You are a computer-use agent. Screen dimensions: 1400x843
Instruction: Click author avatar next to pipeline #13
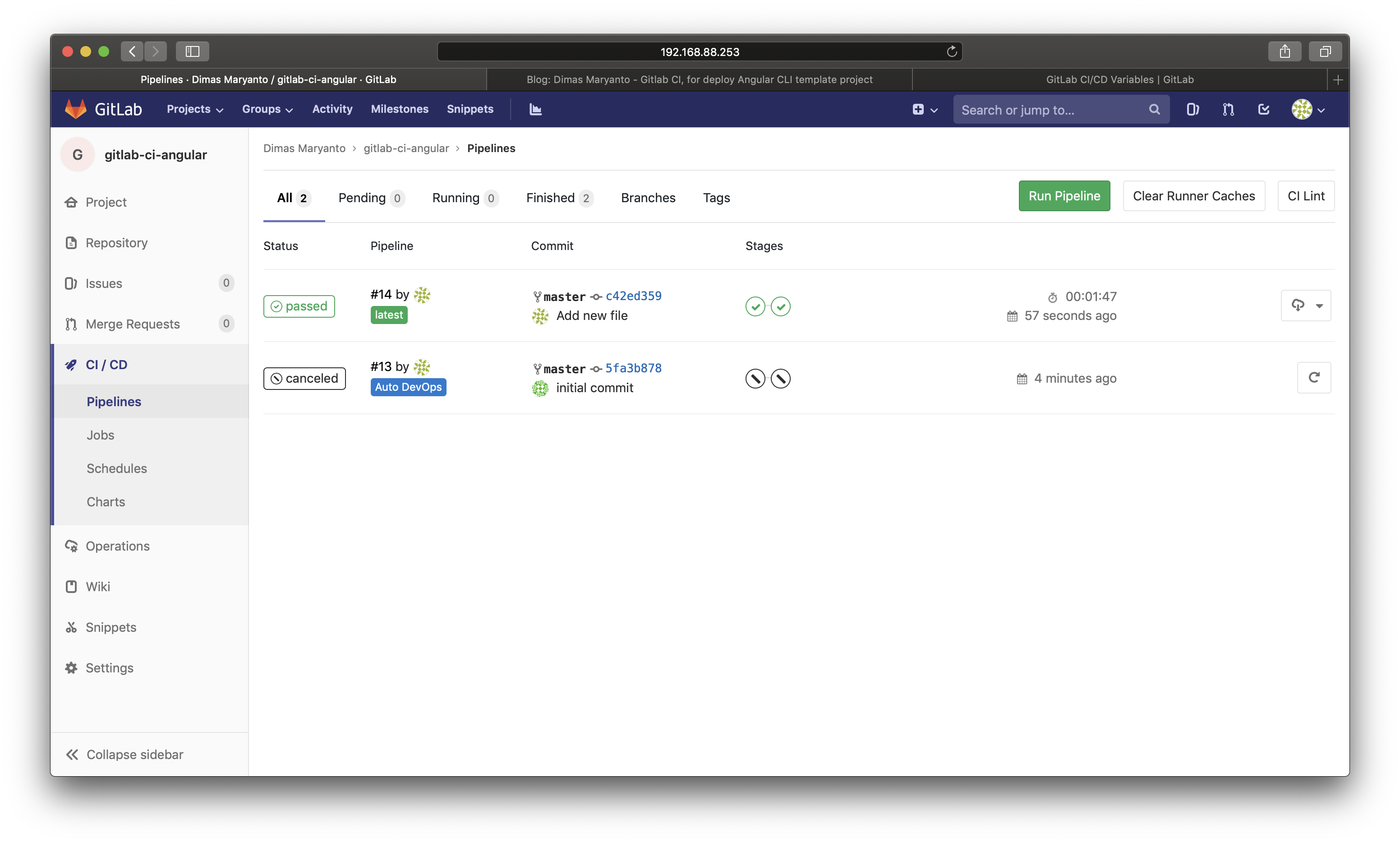pos(422,366)
